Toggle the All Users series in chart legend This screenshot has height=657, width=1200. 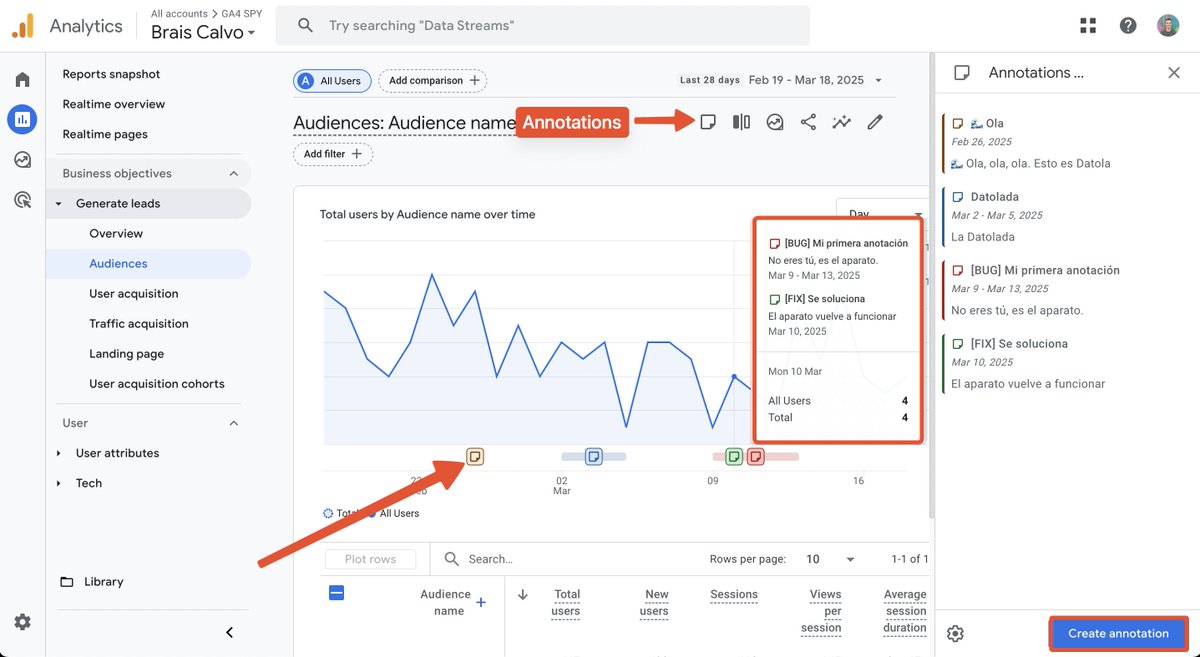(x=394, y=513)
